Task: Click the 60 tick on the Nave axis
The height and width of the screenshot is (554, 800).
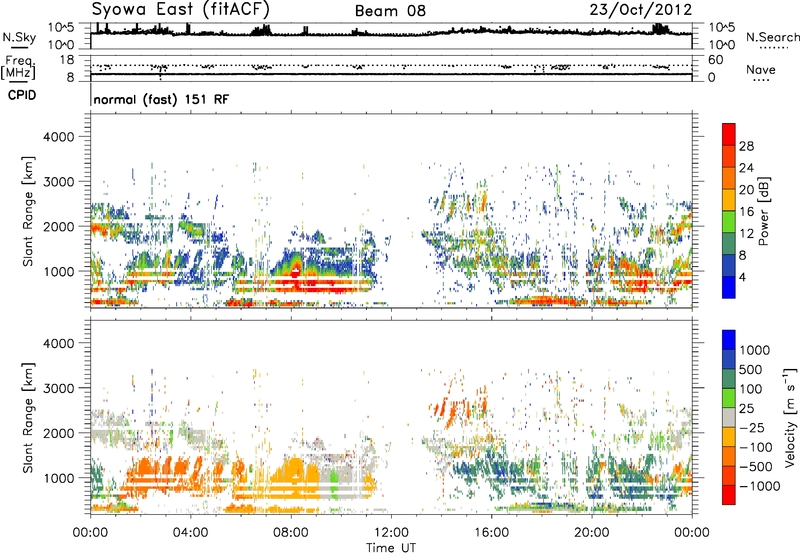Action: 716,60
